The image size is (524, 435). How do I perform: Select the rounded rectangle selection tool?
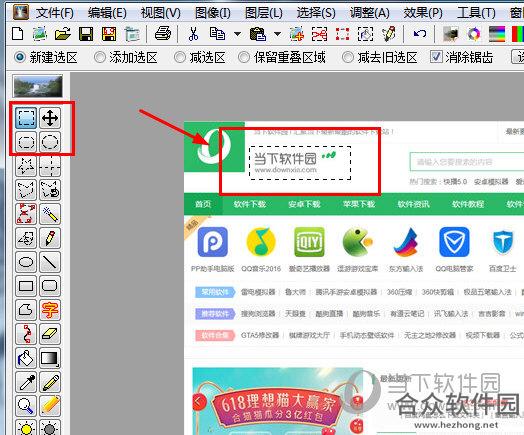(x=26, y=142)
